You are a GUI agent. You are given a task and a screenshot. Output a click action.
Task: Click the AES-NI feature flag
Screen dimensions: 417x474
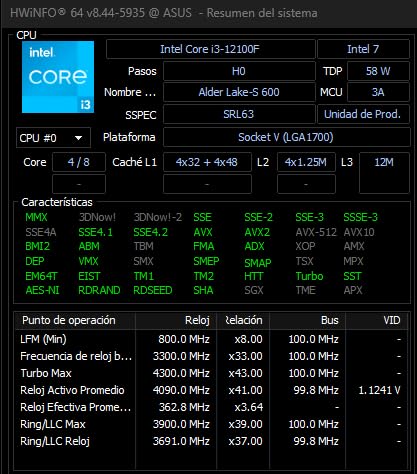click(42, 290)
